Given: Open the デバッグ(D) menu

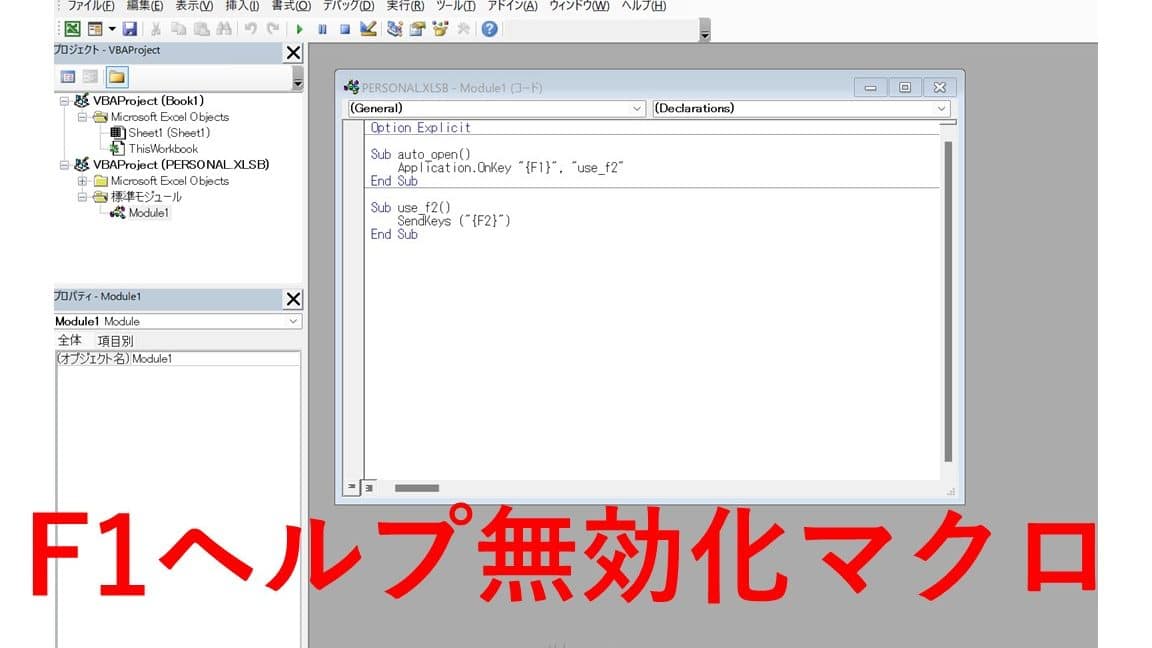Looking at the screenshot, I should (x=348, y=6).
